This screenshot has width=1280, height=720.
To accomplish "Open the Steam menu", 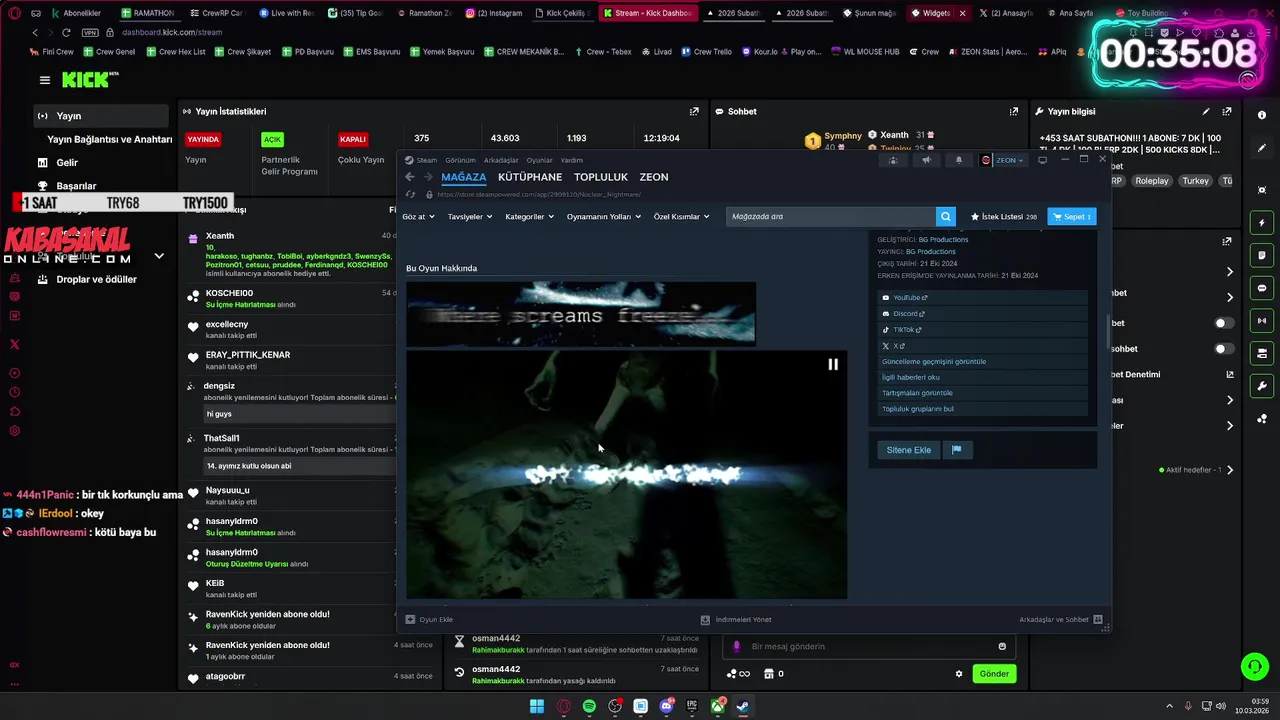I will coord(427,160).
